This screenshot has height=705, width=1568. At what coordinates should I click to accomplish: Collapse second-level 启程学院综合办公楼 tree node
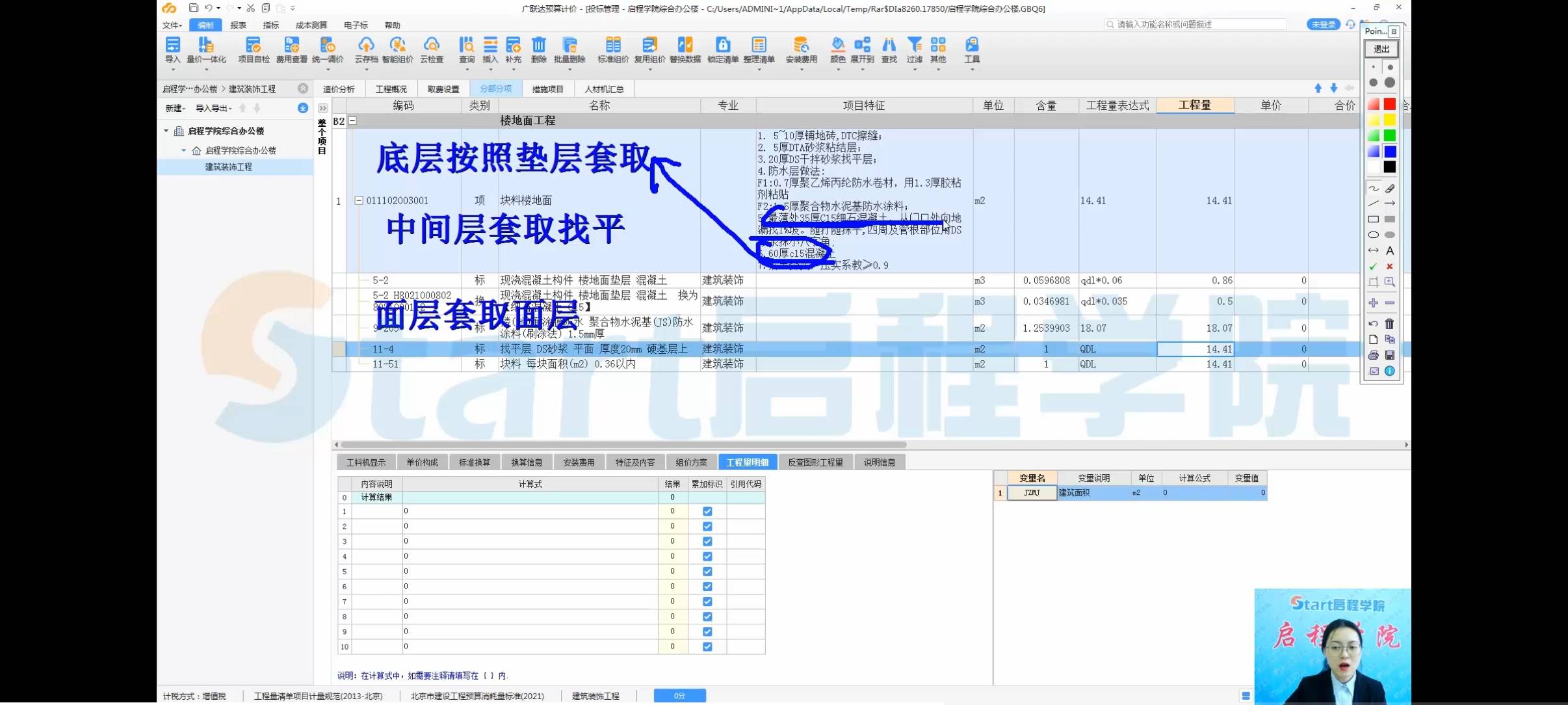[x=184, y=150]
